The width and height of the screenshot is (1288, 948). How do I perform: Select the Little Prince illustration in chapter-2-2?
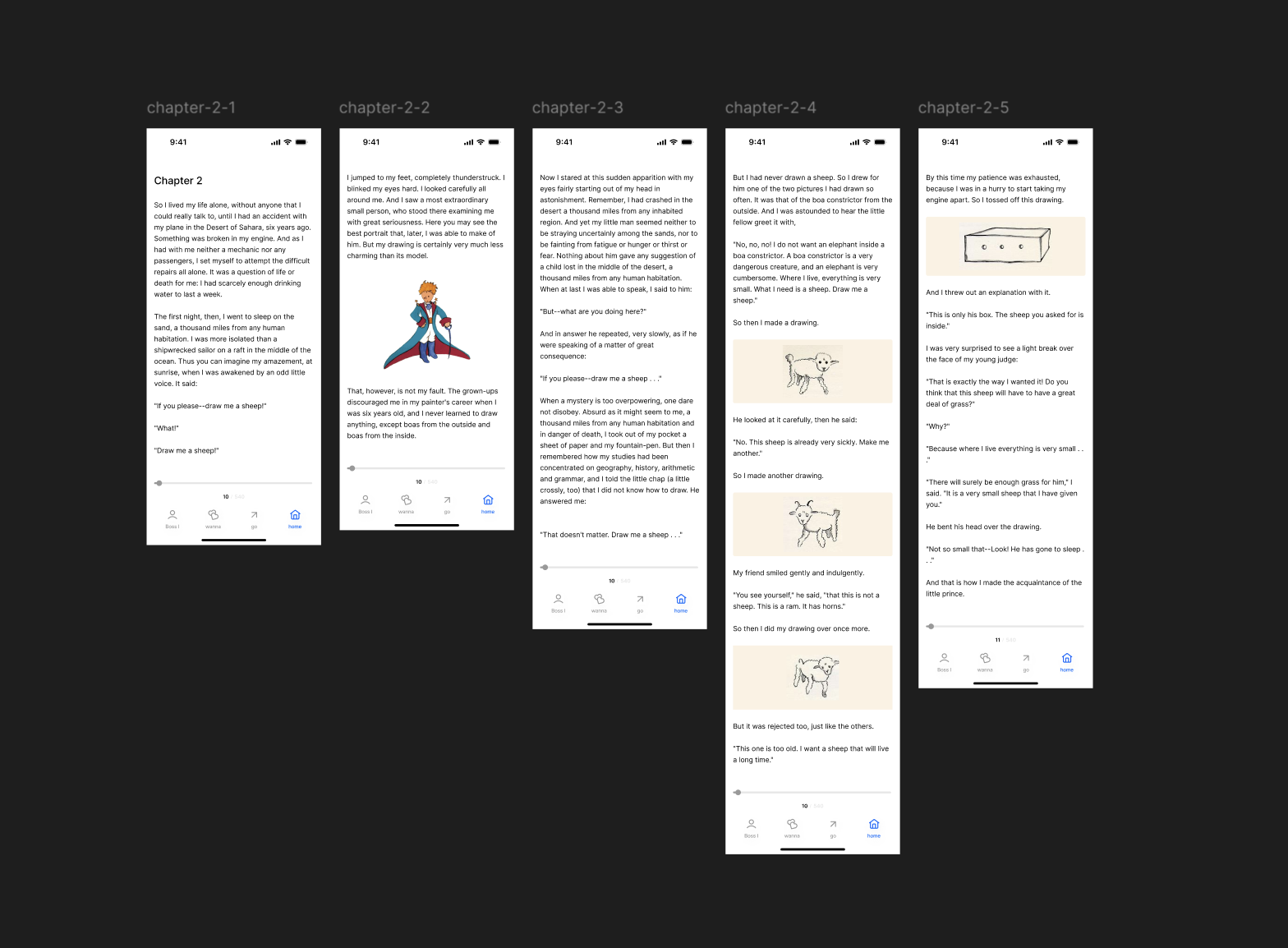click(x=427, y=323)
